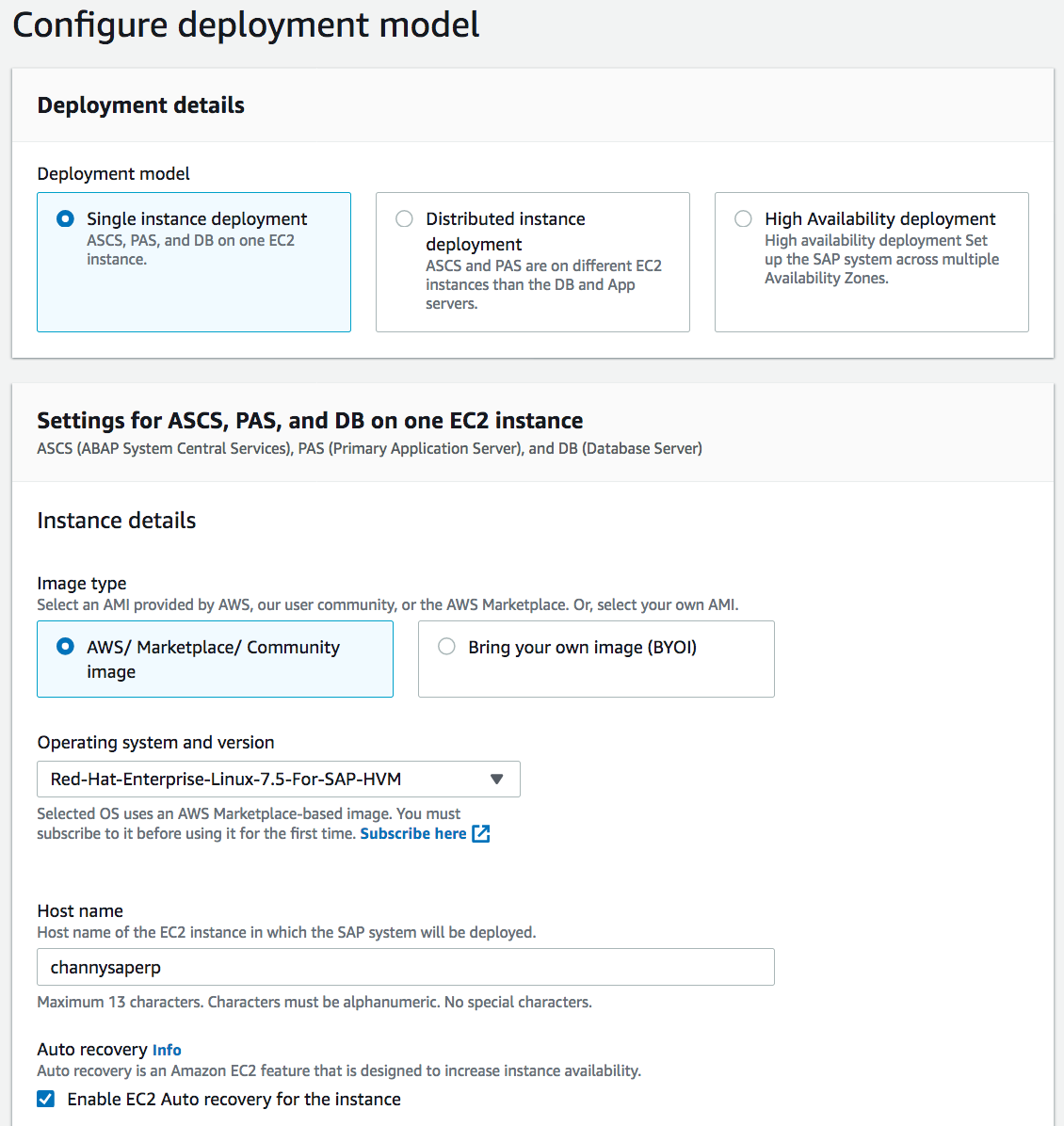
Task: Select Single instance deployment radio button
Action: pyautogui.click(x=65, y=219)
